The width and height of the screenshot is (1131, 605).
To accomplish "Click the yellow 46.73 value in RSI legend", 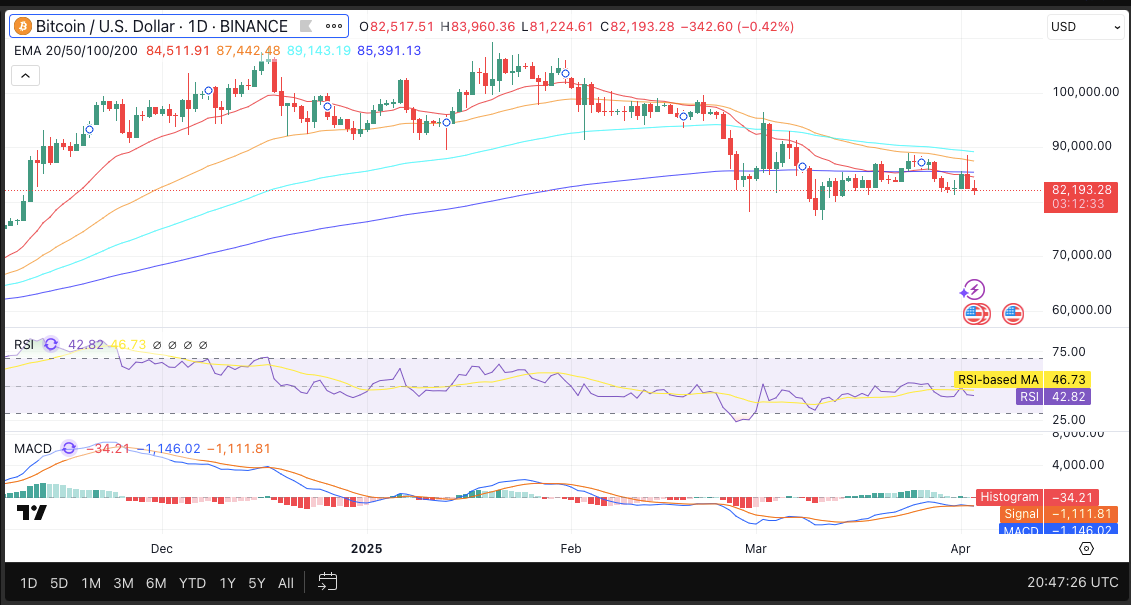I will pyautogui.click(x=128, y=345).
